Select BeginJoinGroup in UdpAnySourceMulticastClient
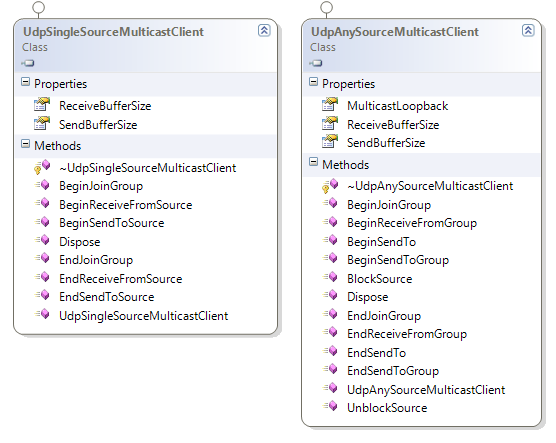The image size is (556, 443). pyautogui.click(x=389, y=205)
